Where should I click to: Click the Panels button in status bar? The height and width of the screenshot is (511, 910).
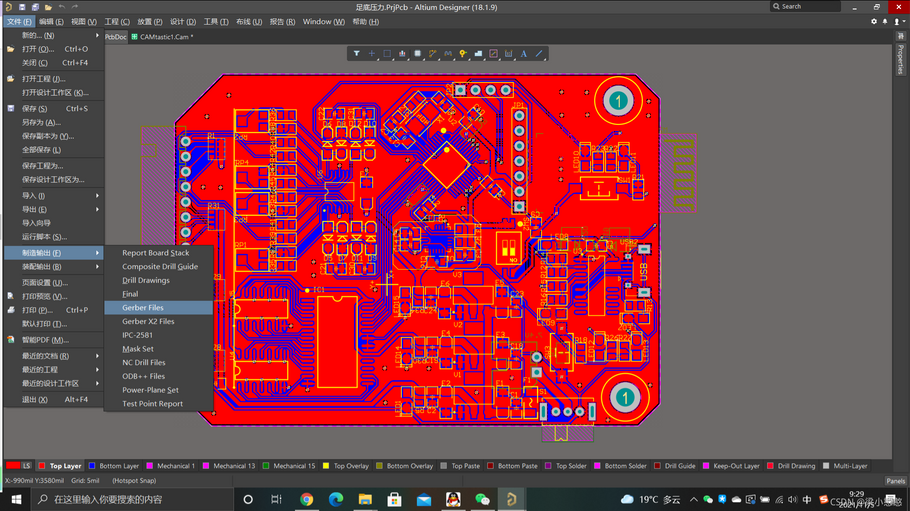[894, 481]
